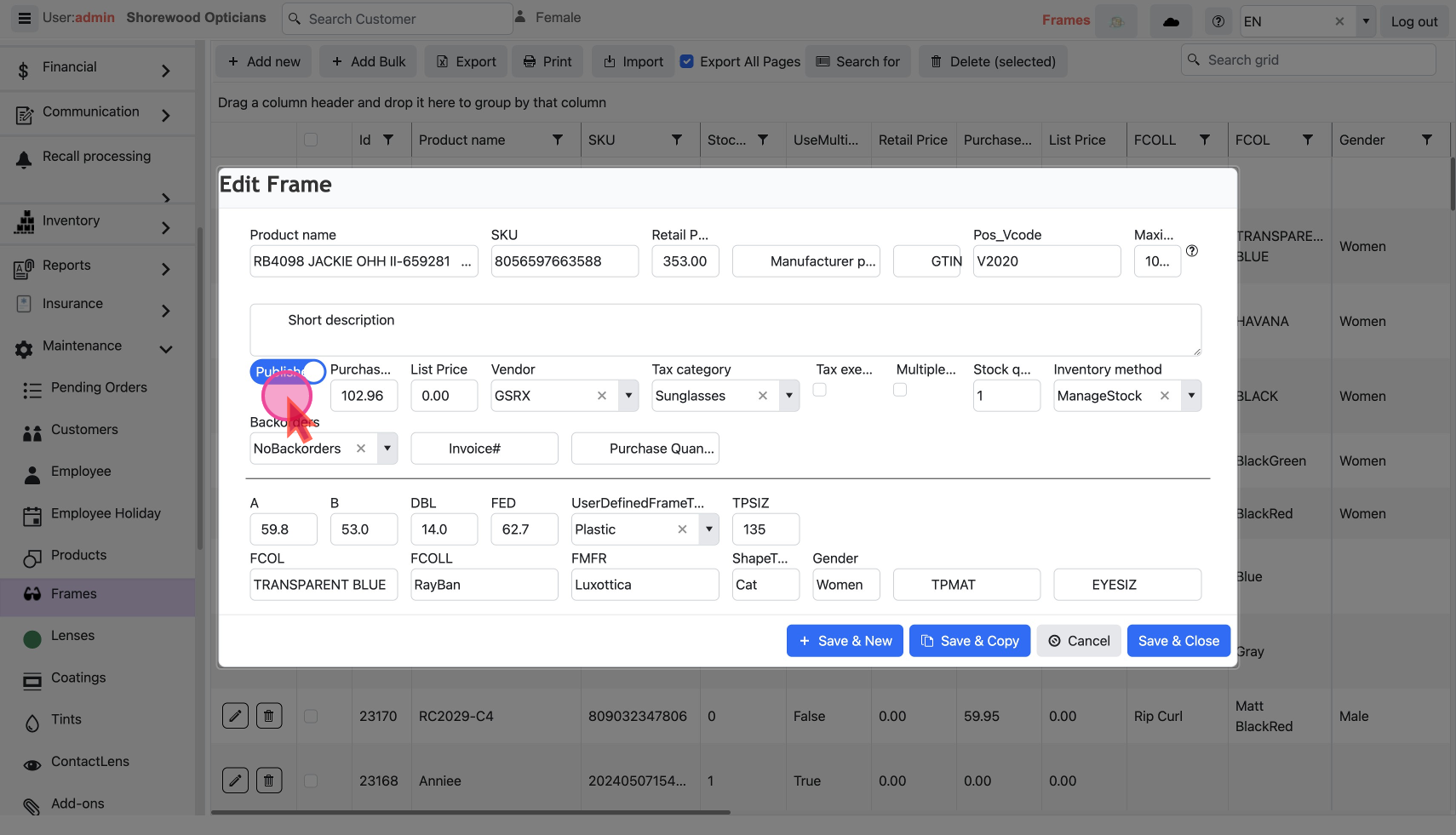Expand the Backorders dropdown
The width and height of the screenshot is (1456, 835).
pos(387,449)
